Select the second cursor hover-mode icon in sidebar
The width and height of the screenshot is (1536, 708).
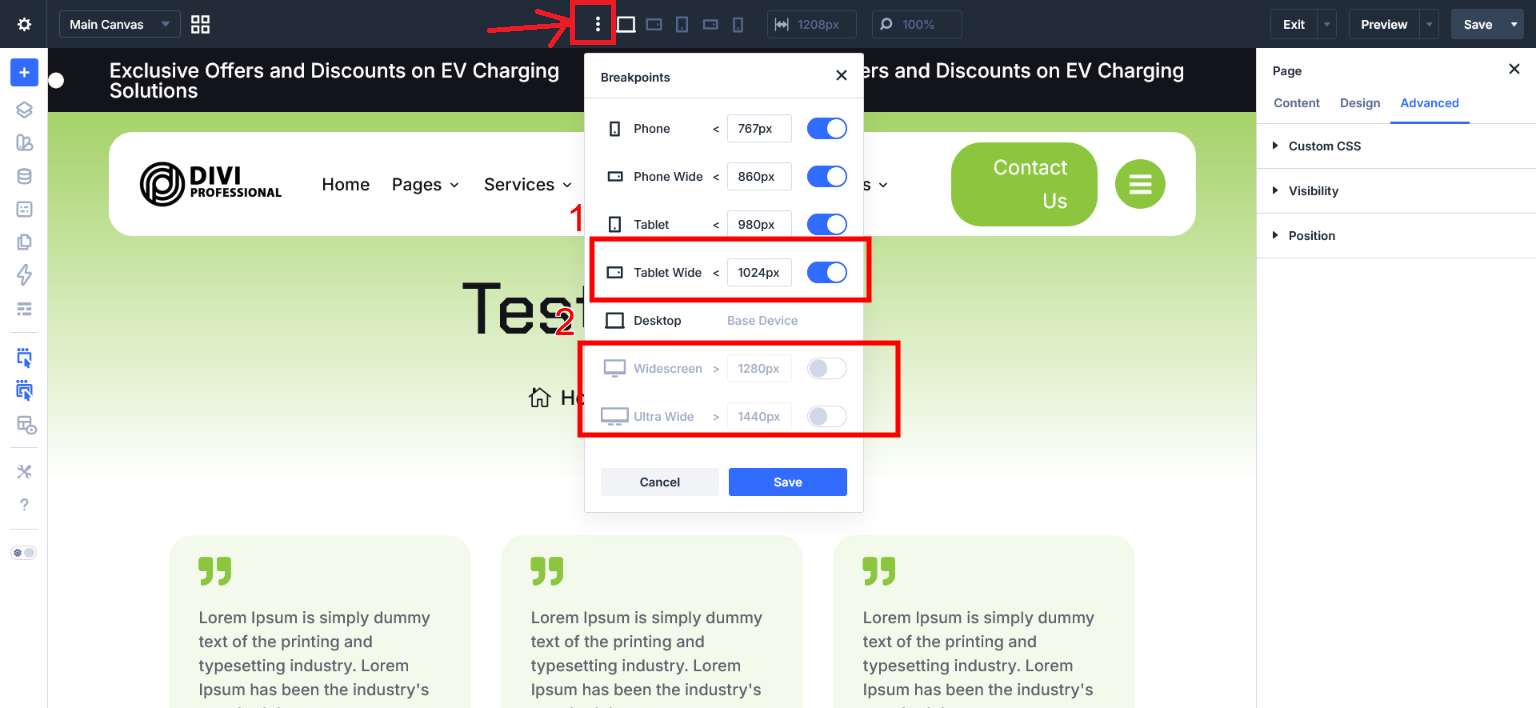point(24,391)
